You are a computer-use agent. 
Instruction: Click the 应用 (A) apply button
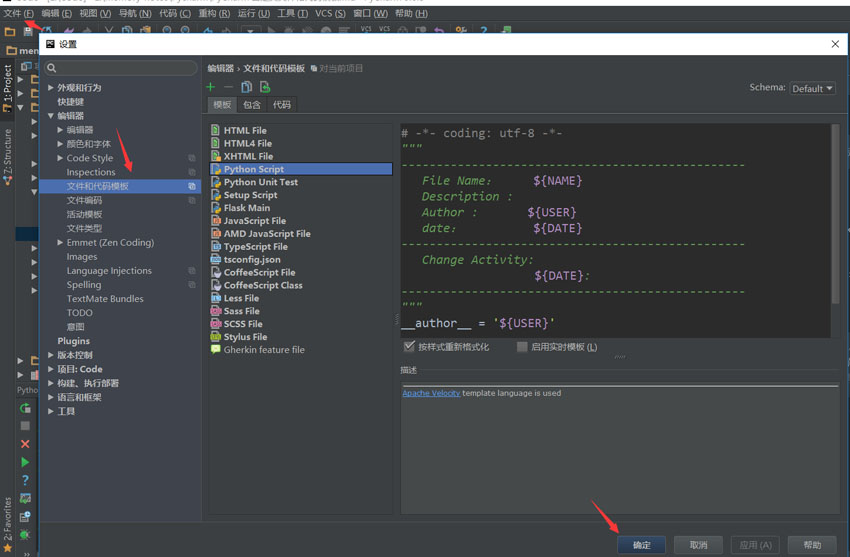point(755,545)
